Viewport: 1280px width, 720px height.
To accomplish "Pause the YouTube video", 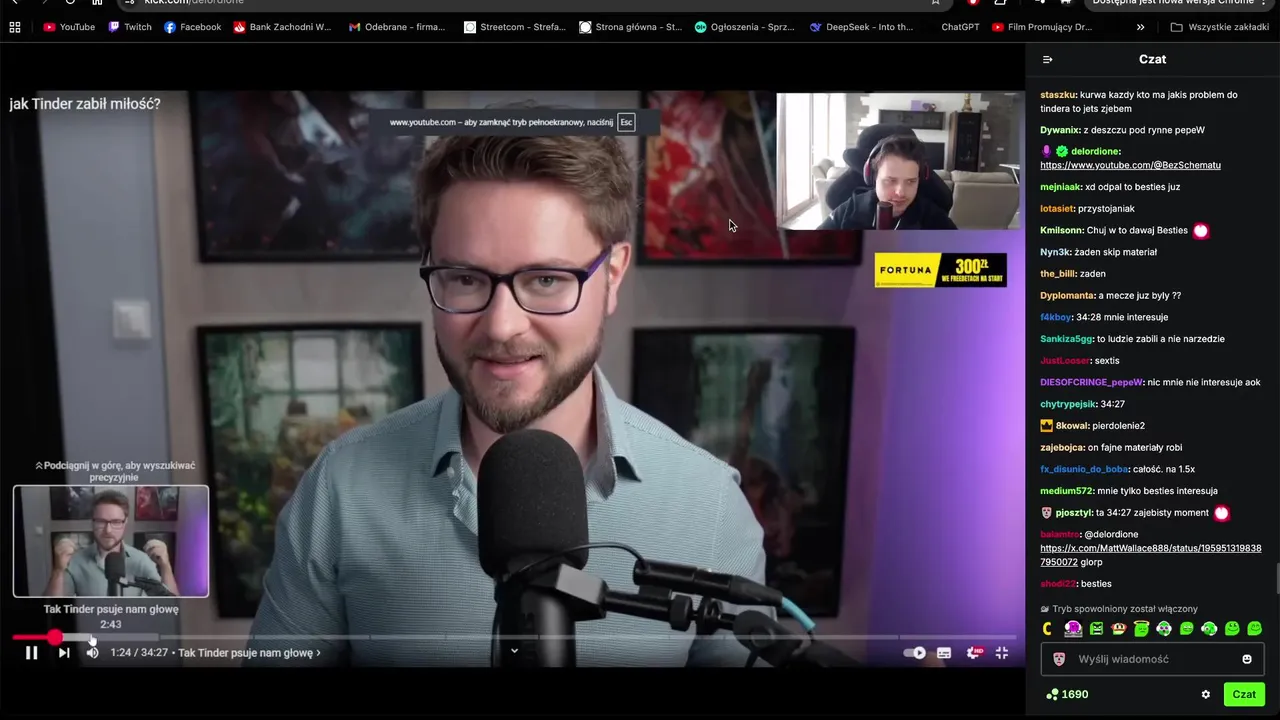I will 31,653.
